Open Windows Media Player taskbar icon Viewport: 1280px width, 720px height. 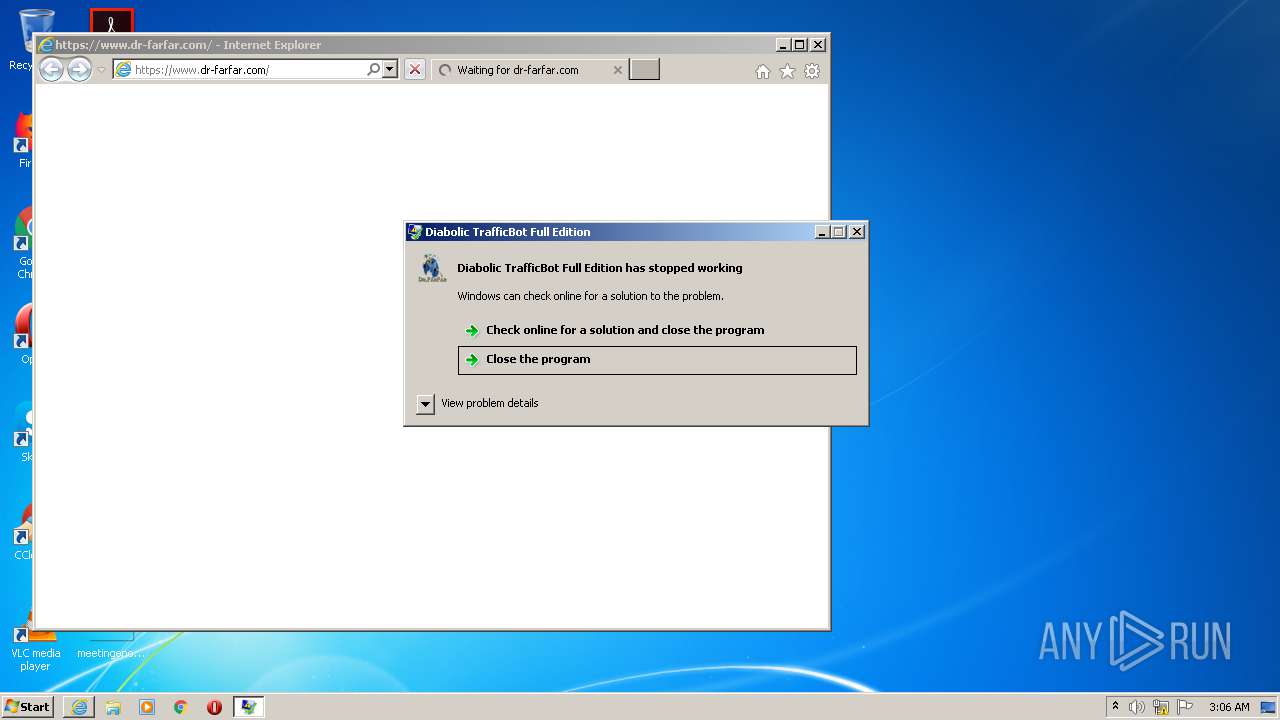(147, 707)
